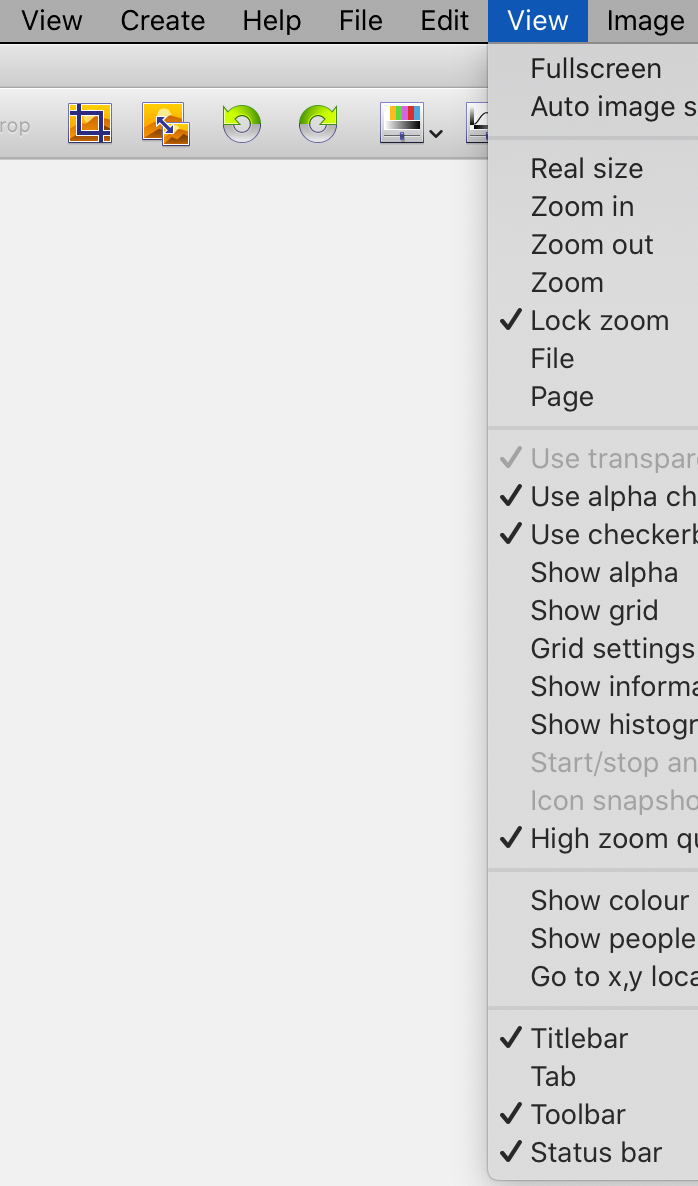Click Zoom in menu entry

(x=582, y=207)
